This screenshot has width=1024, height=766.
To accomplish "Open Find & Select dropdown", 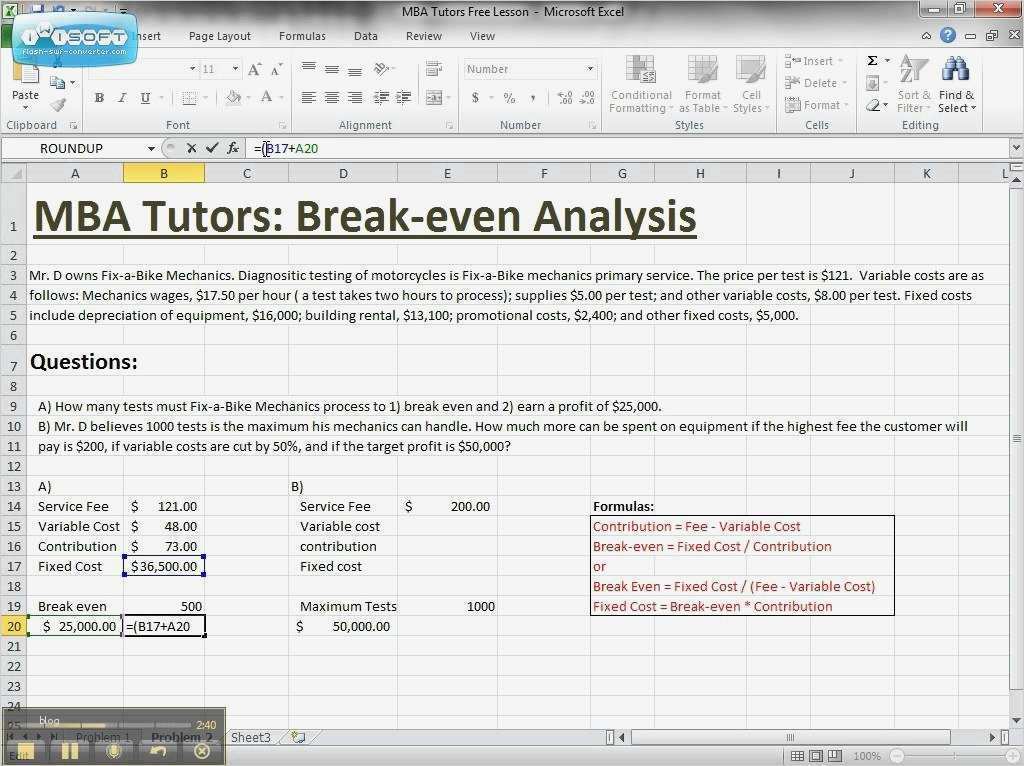I will tap(956, 83).
